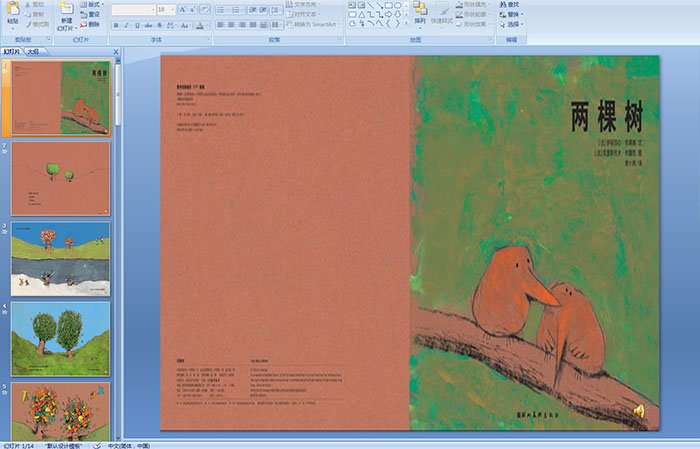
Task: Select the Left Brace shape
Action: (x=388, y=24)
